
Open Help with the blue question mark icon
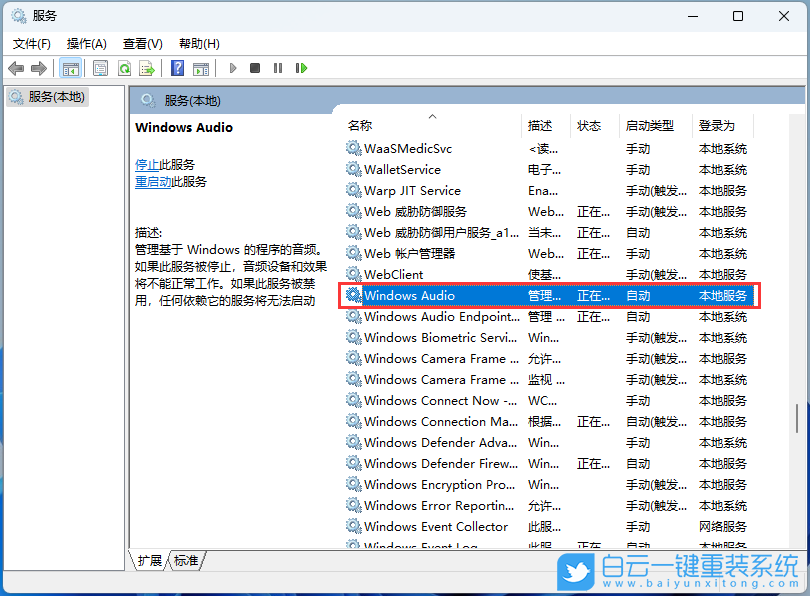[178, 68]
